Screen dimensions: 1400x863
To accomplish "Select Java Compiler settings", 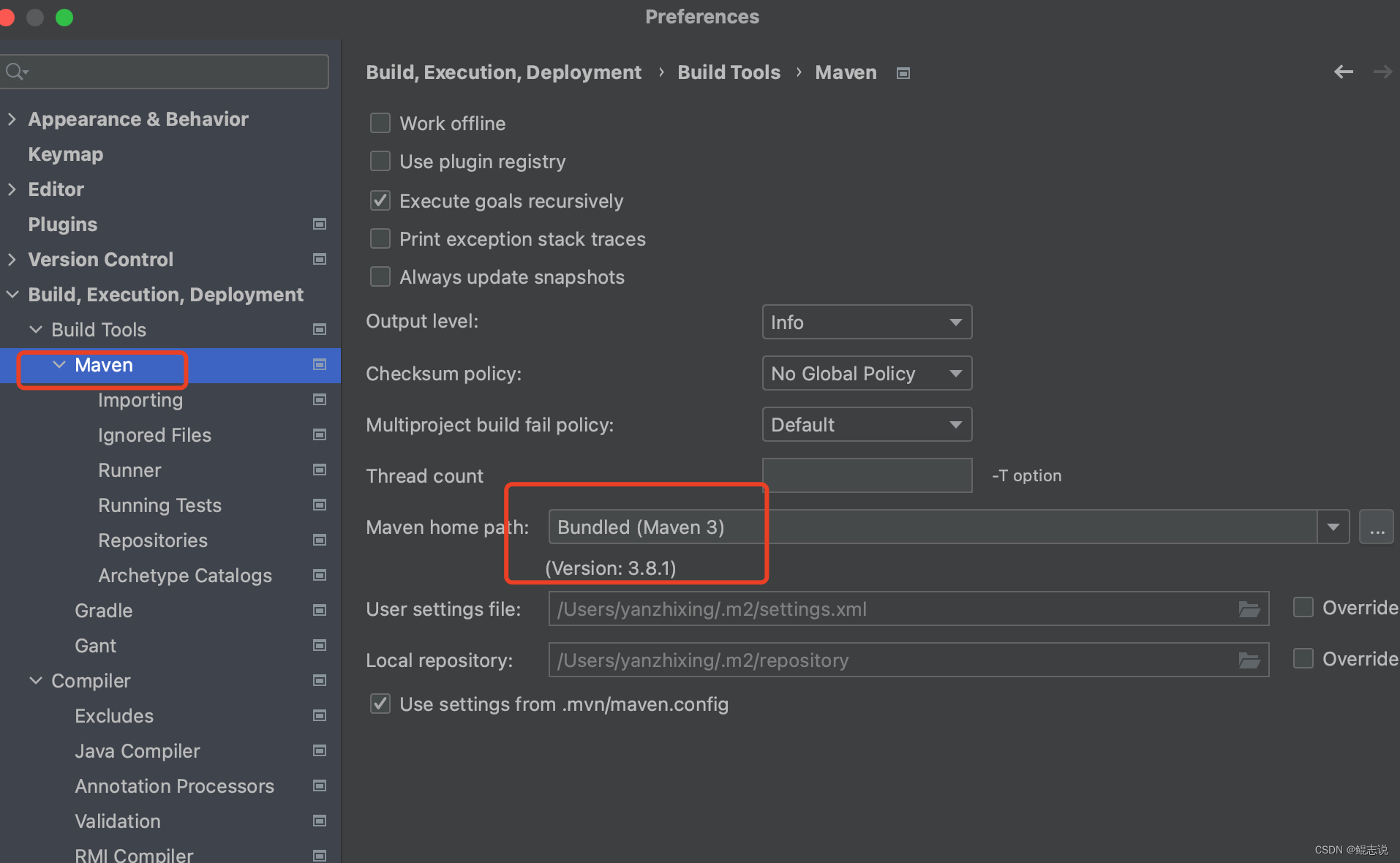I will tap(138, 751).
